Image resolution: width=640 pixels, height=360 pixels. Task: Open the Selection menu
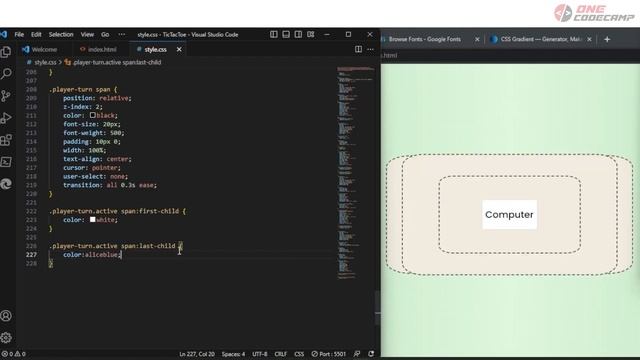(61, 35)
